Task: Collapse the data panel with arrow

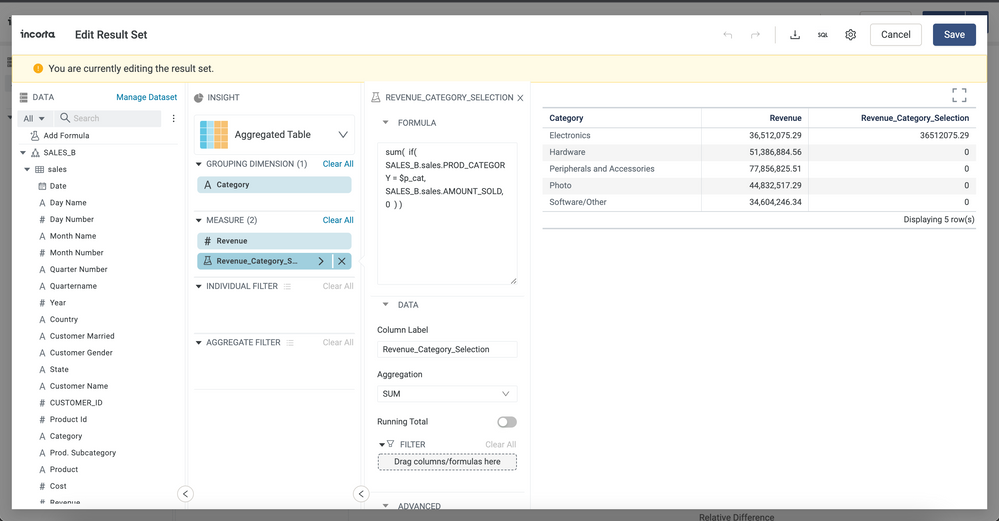Action: coord(185,493)
